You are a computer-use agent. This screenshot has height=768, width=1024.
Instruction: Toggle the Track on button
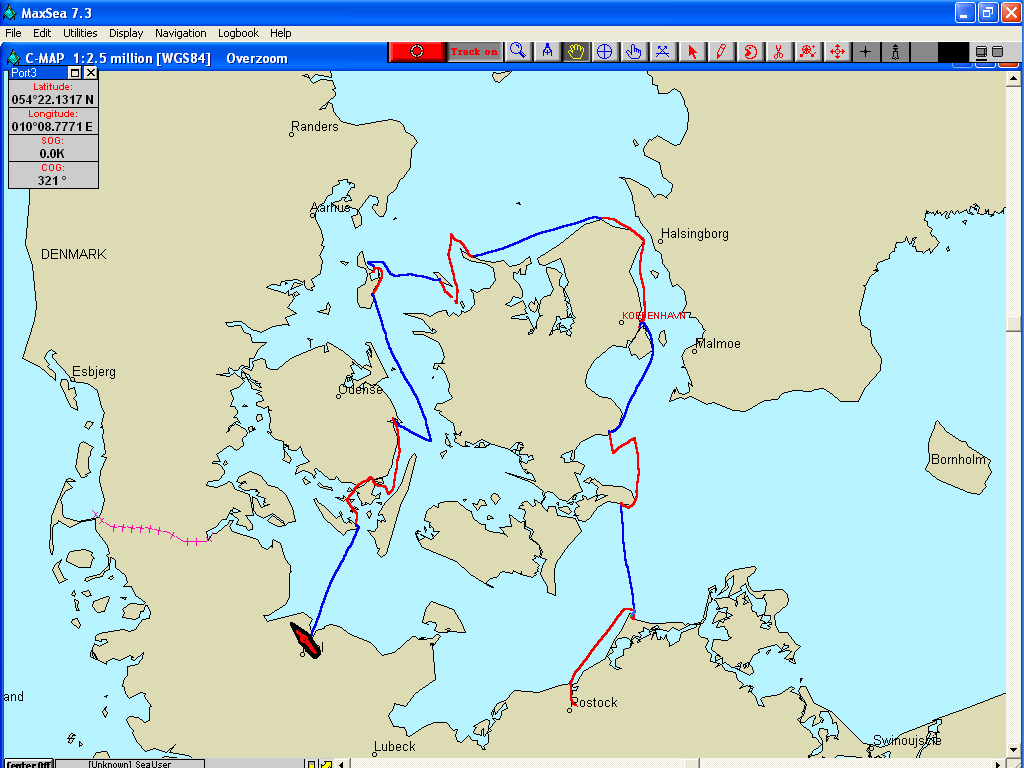(474, 52)
